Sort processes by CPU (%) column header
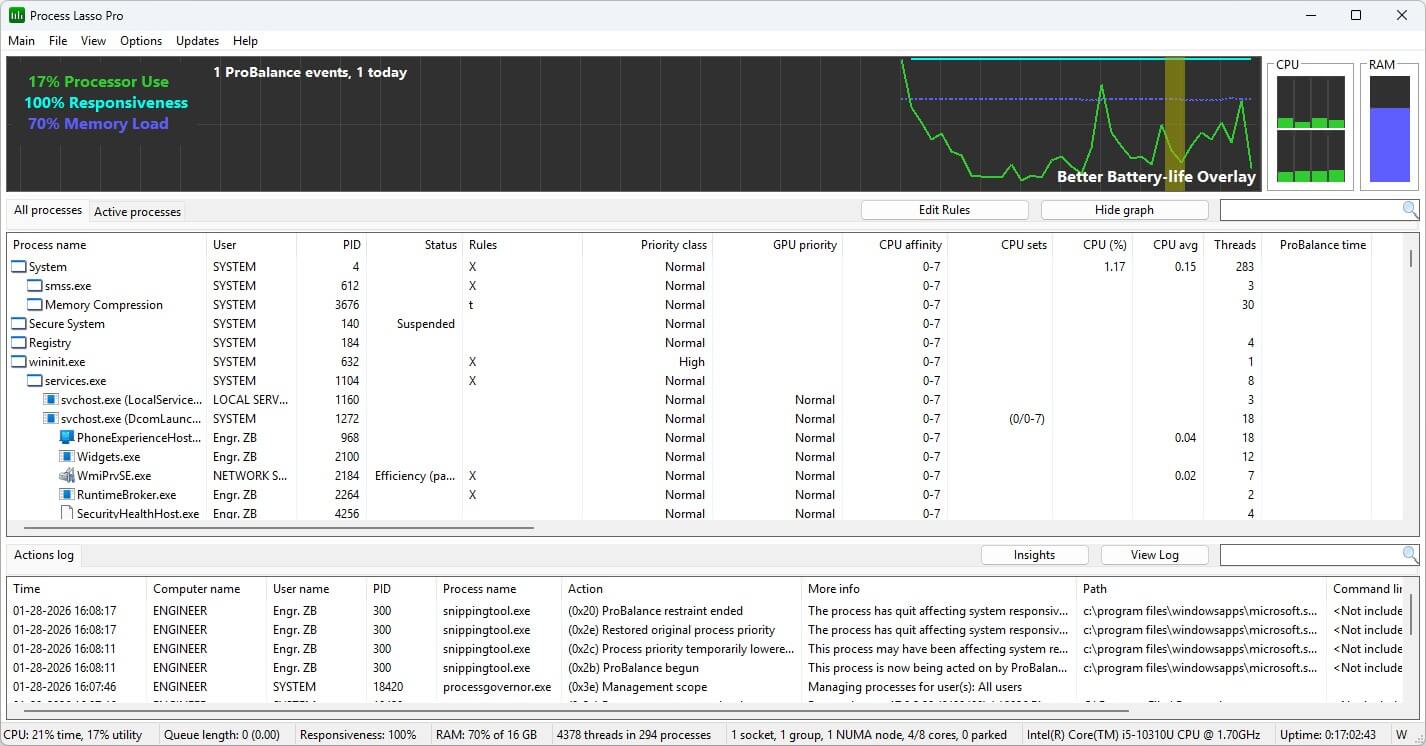 pos(1104,245)
